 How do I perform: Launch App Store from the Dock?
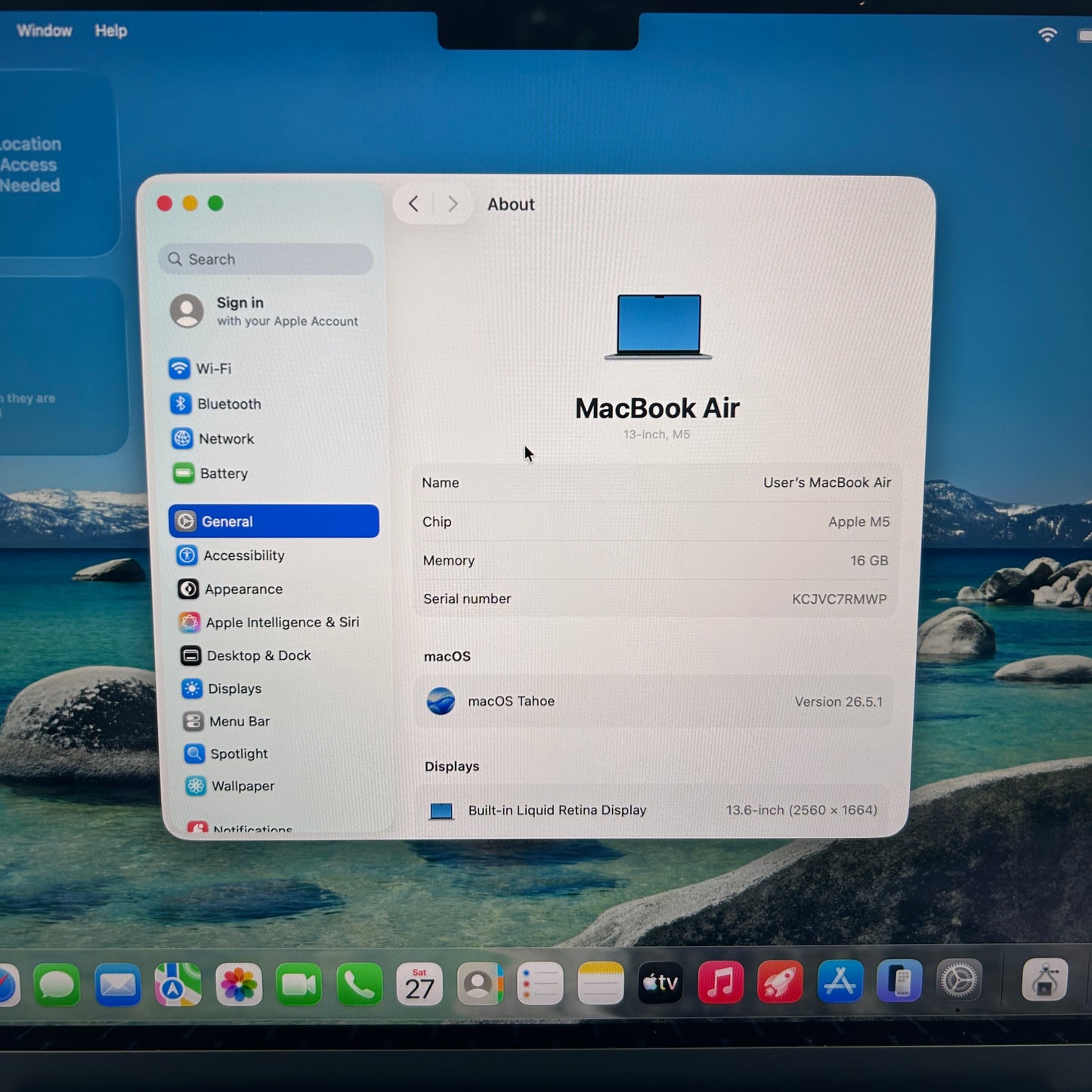point(840,982)
